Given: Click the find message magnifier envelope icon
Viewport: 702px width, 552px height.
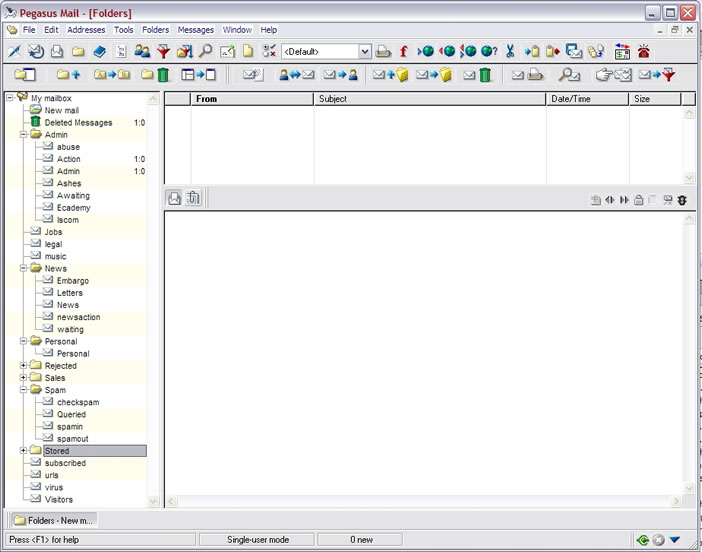Looking at the screenshot, I should pyautogui.click(x=569, y=75).
